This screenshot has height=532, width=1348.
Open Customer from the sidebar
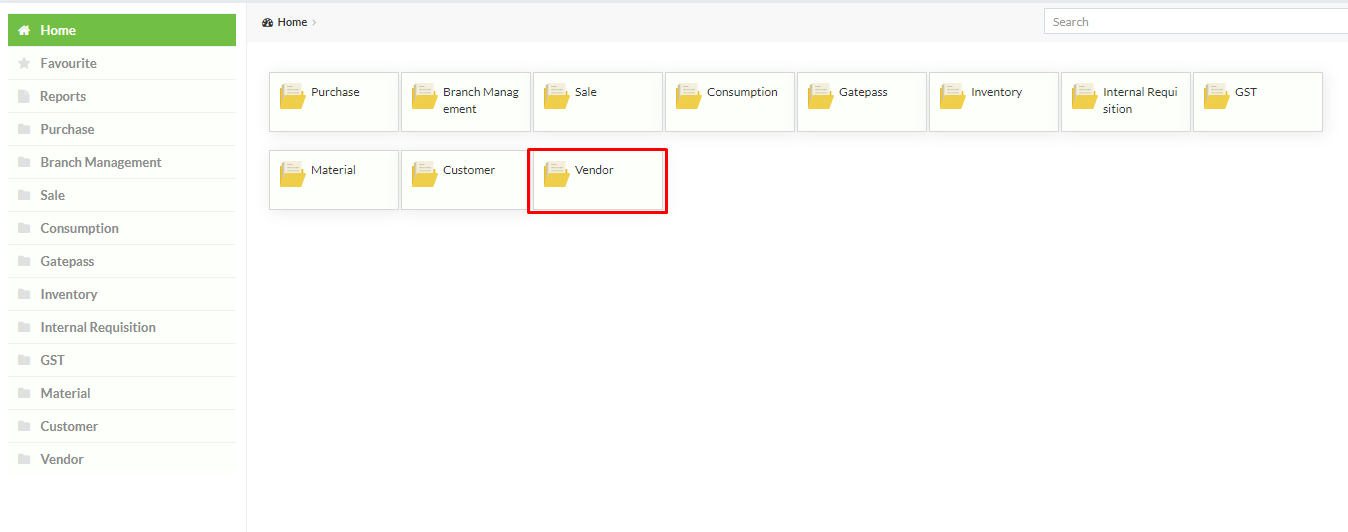tap(122, 426)
